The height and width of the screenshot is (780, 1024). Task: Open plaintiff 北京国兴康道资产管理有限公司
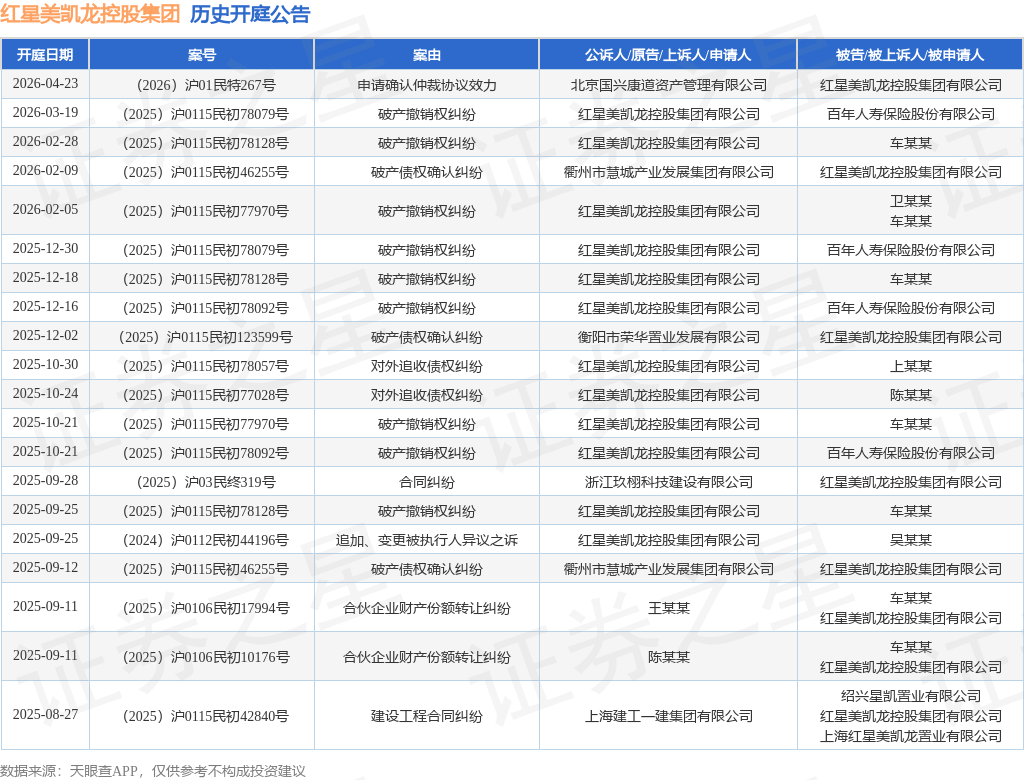668,85
